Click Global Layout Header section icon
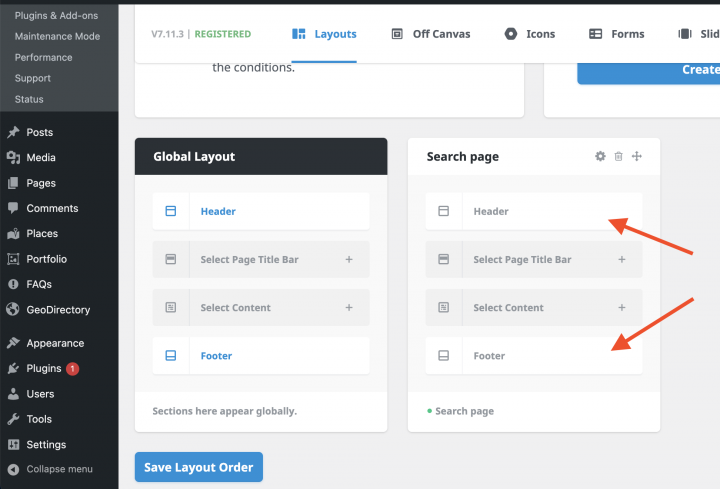Viewport: 720px width, 489px height. tap(171, 212)
